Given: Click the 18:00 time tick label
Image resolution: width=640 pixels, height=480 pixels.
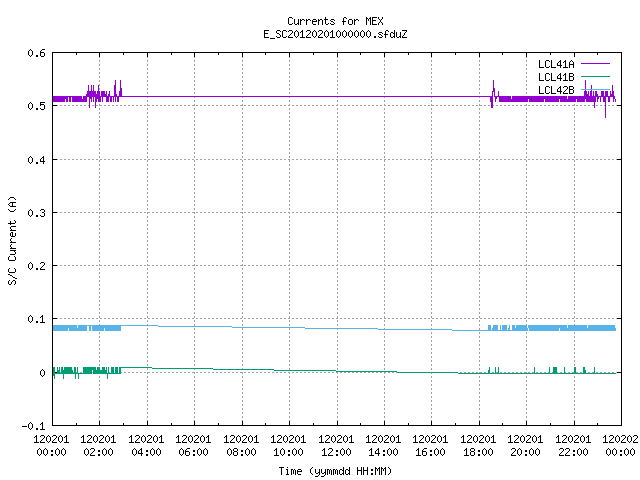Looking at the screenshot, I should pos(478,452).
